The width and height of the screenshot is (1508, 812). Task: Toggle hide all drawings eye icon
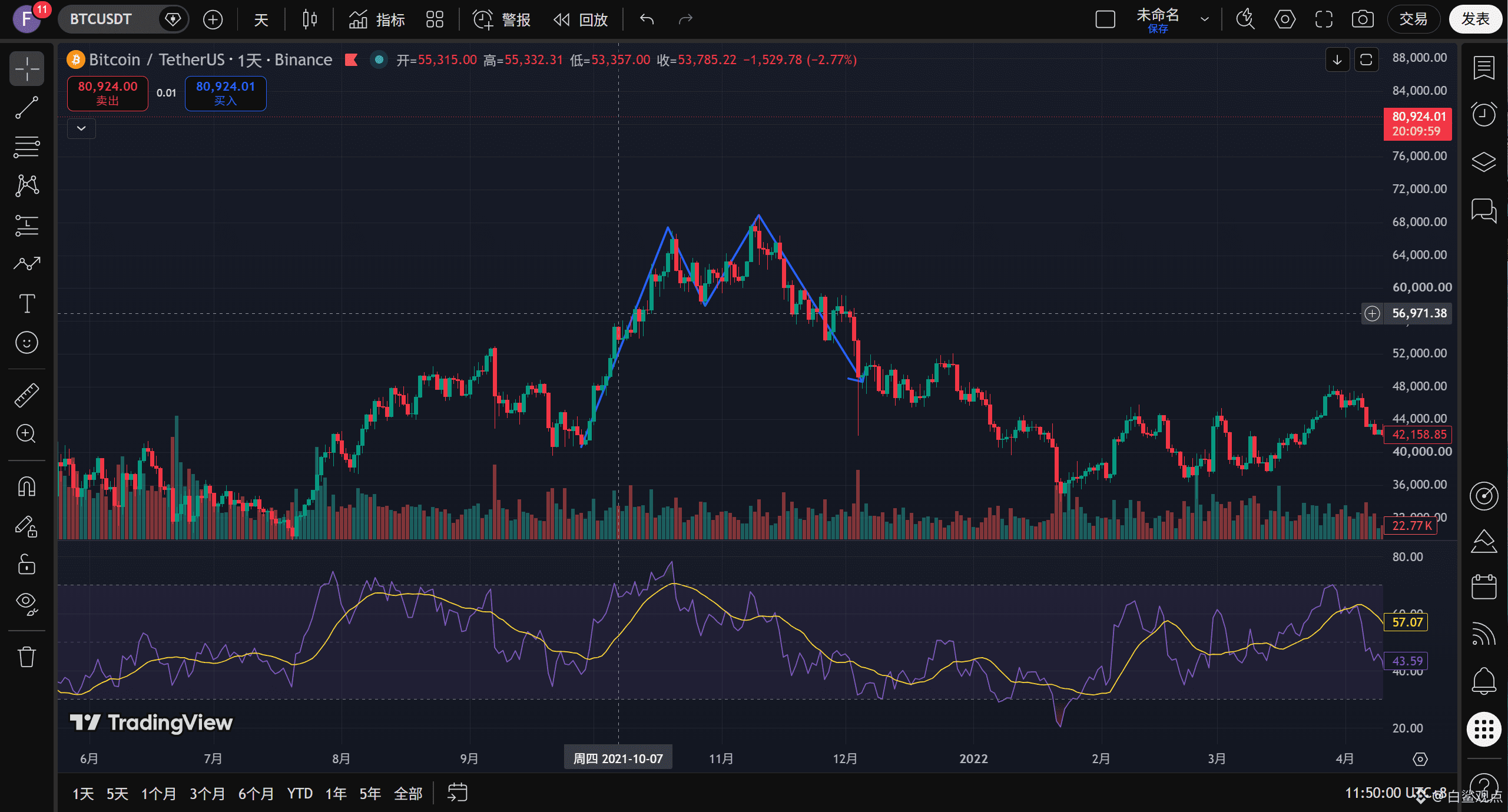point(26,604)
